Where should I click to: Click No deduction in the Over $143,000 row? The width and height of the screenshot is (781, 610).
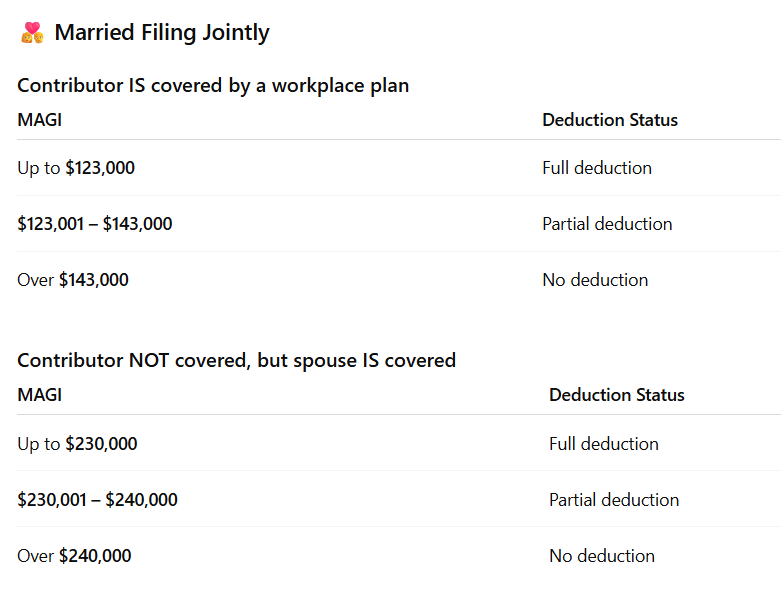pos(595,280)
